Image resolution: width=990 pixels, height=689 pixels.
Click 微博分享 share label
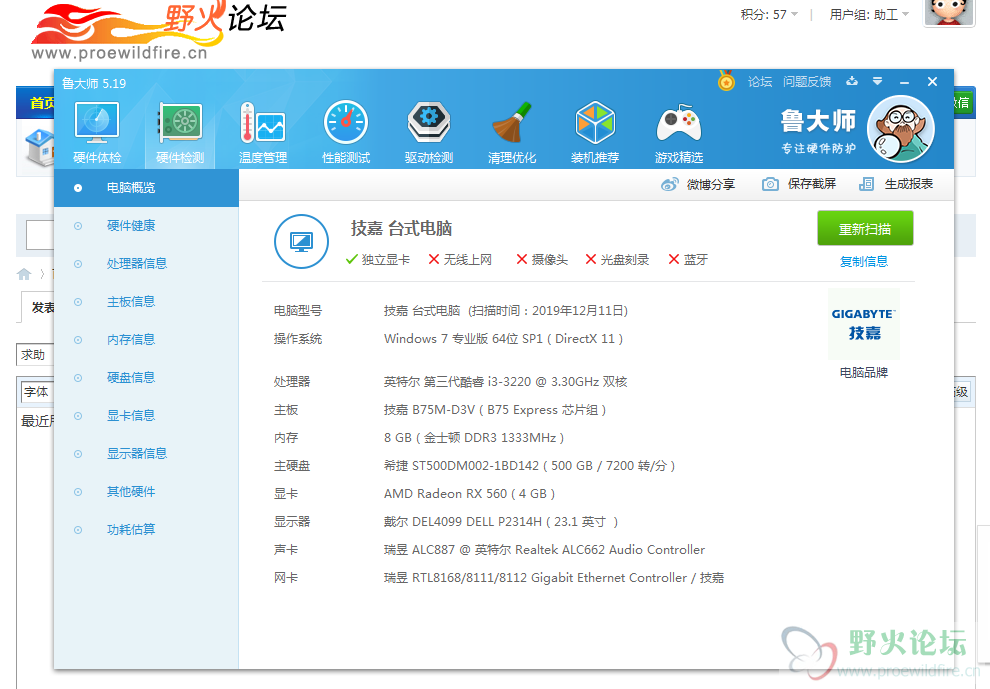pos(711,184)
